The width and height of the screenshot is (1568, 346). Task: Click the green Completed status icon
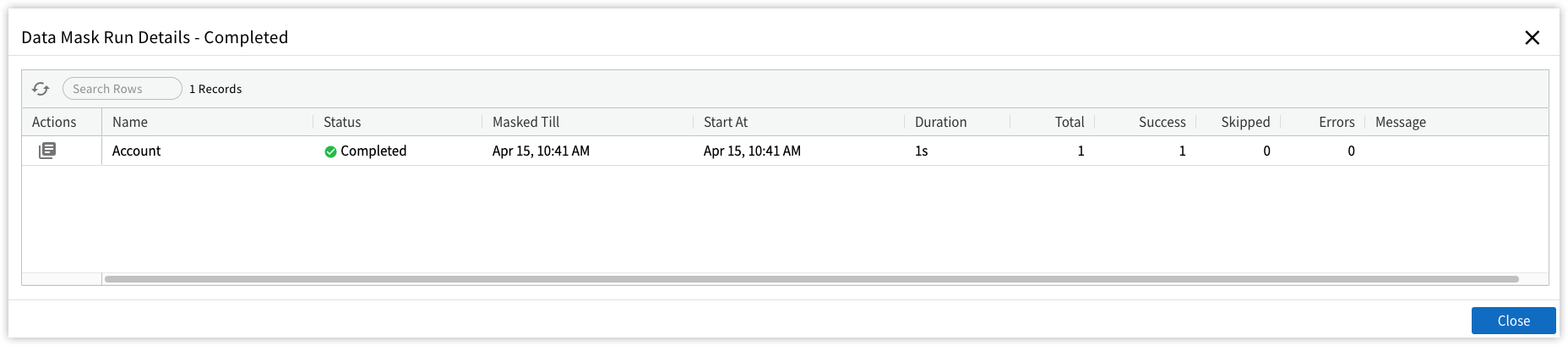[x=330, y=151]
